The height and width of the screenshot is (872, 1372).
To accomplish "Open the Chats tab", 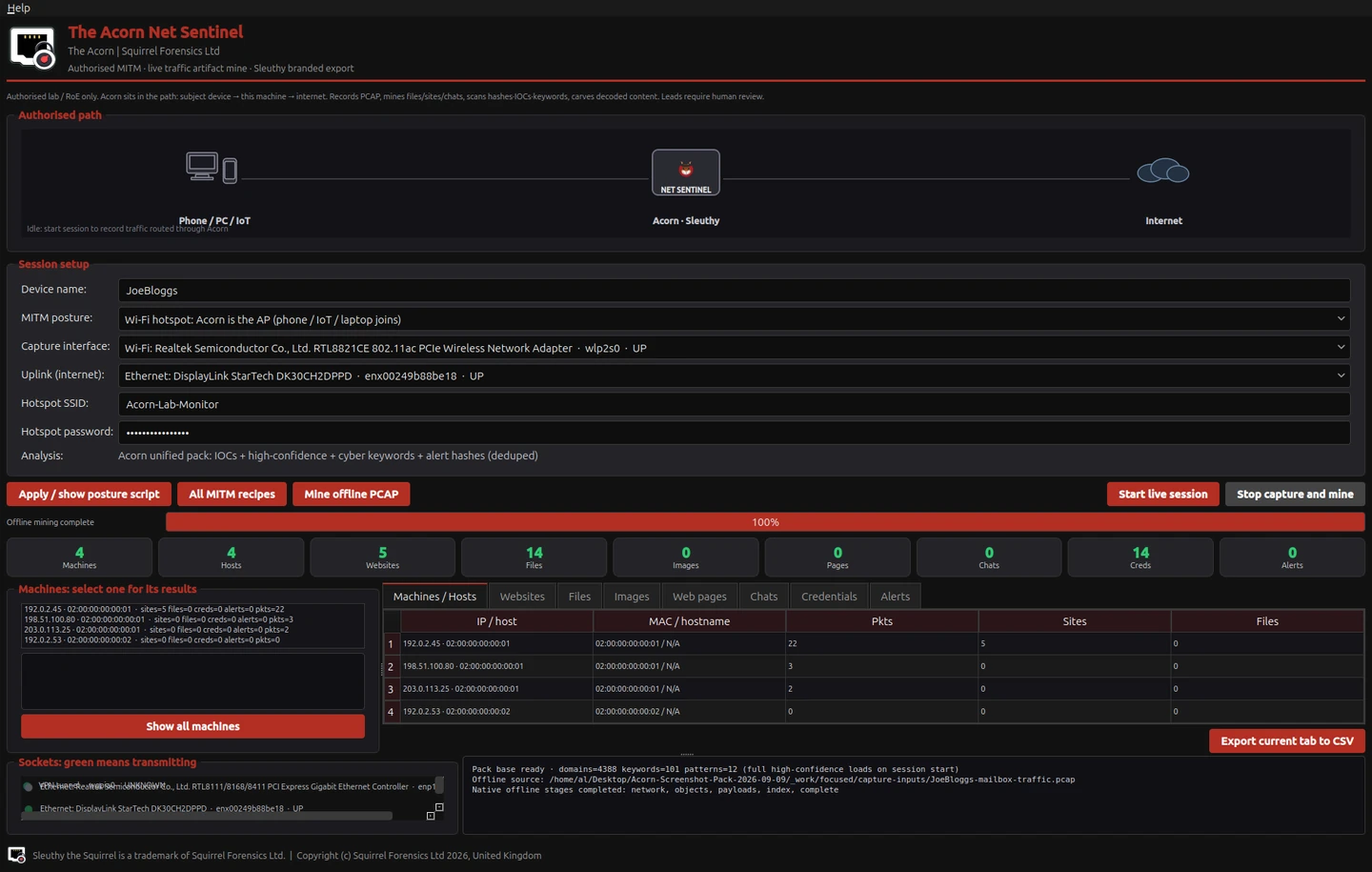I will [x=763, y=597].
